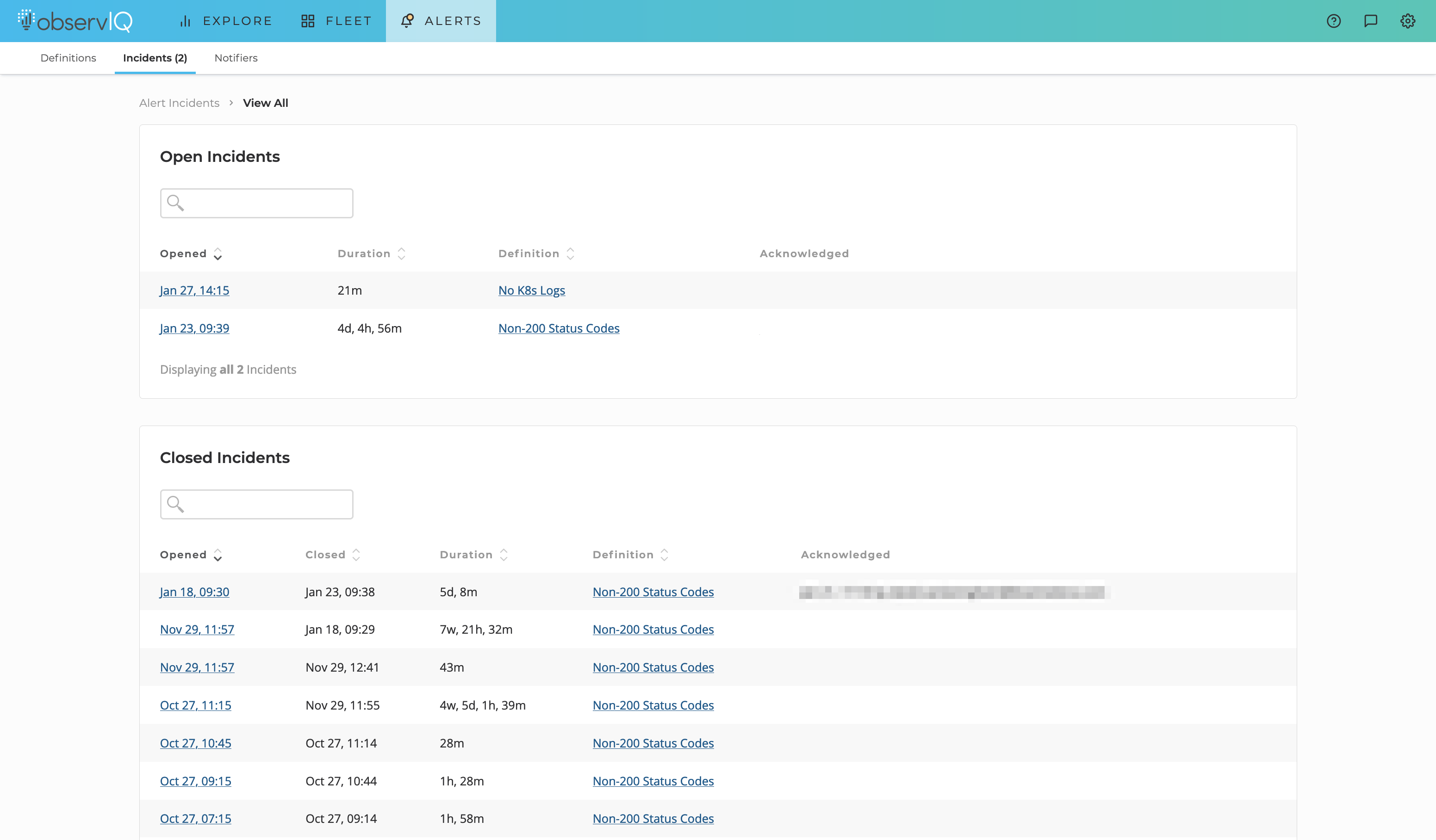Sort Closed Incidents by Duration arrows
This screenshot has width=1436, height=840.
pyautogui.click(x=503, y=555)
